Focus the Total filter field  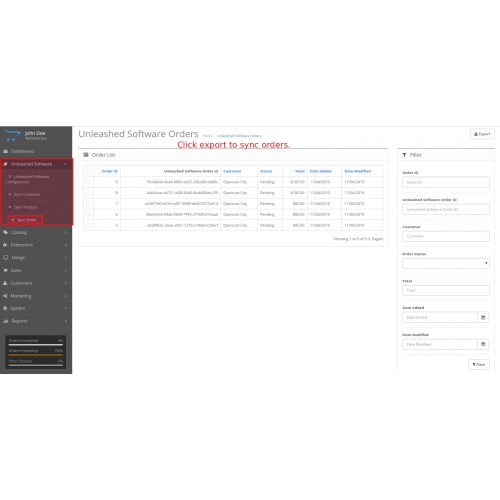click(446, 290)
